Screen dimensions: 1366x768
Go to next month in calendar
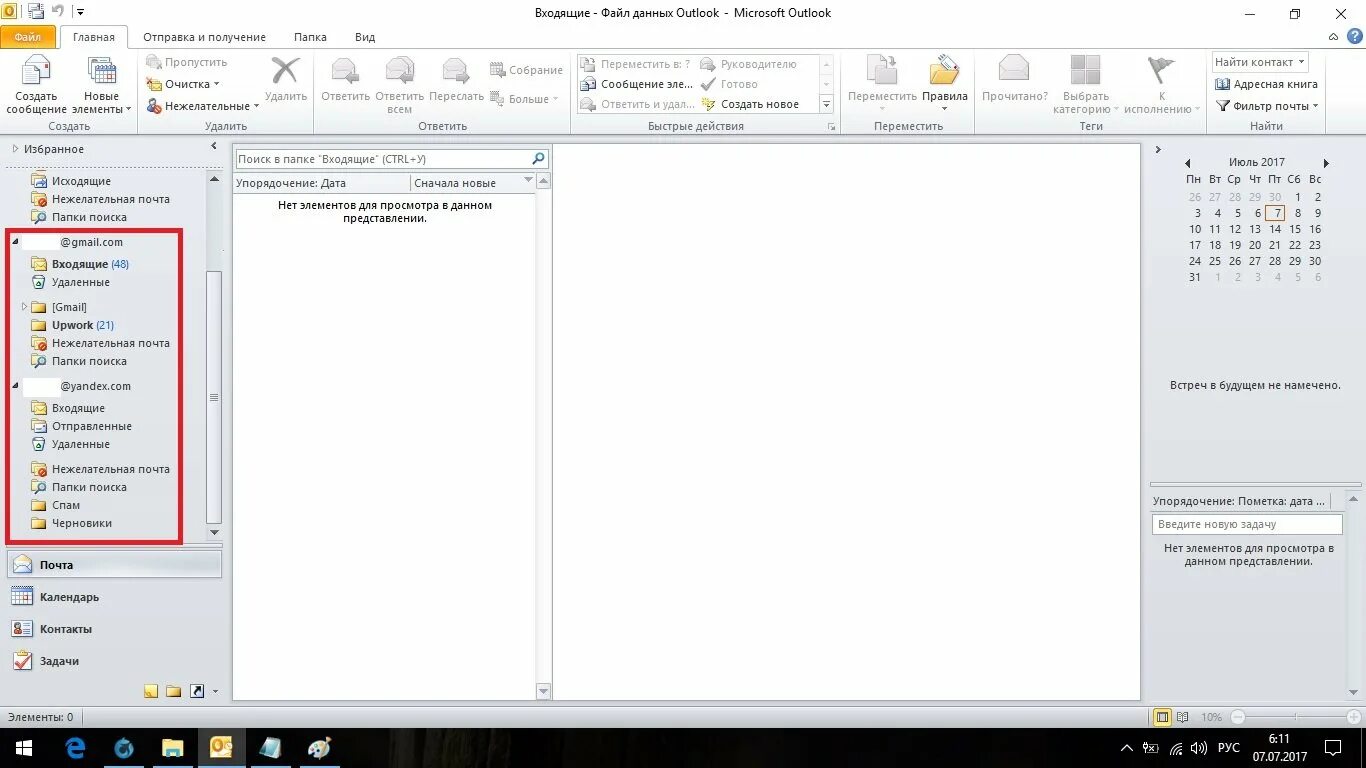1326,163
